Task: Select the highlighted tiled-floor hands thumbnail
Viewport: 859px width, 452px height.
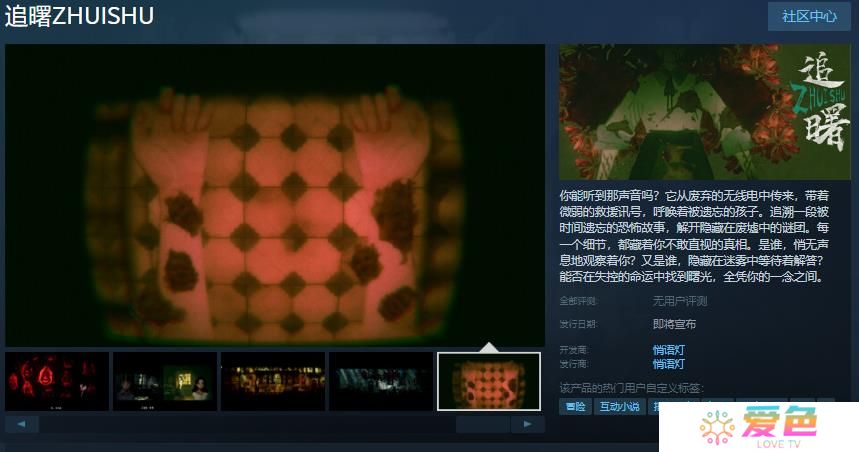Action: (x=489, y=381)
